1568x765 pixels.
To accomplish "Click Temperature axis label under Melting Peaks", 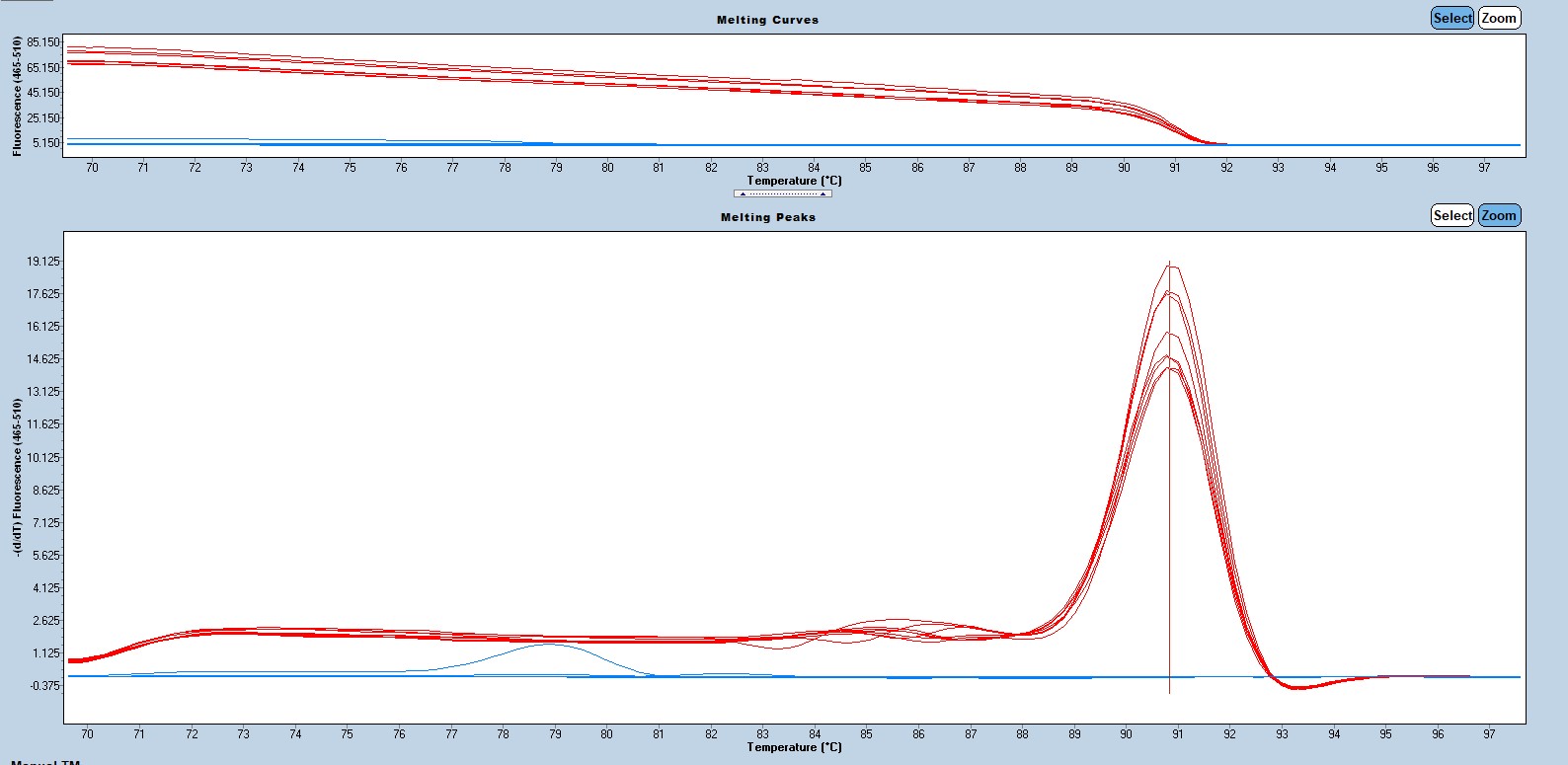I will click(794, 747).
